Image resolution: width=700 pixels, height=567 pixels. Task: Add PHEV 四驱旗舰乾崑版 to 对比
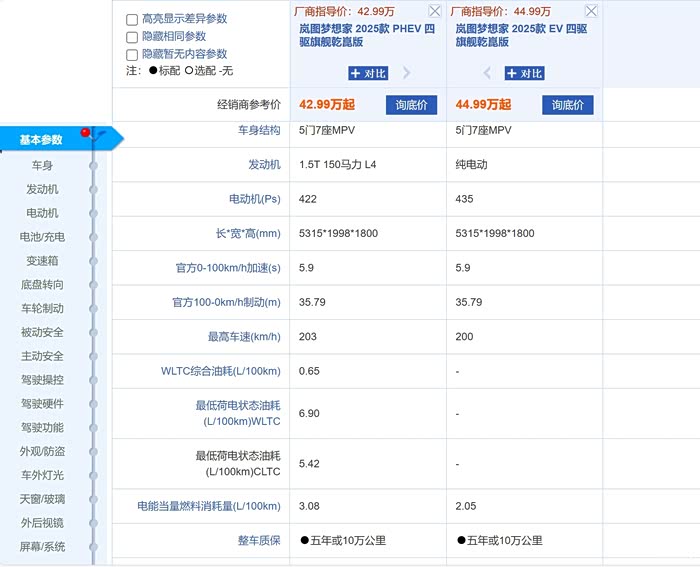point(368,73)
